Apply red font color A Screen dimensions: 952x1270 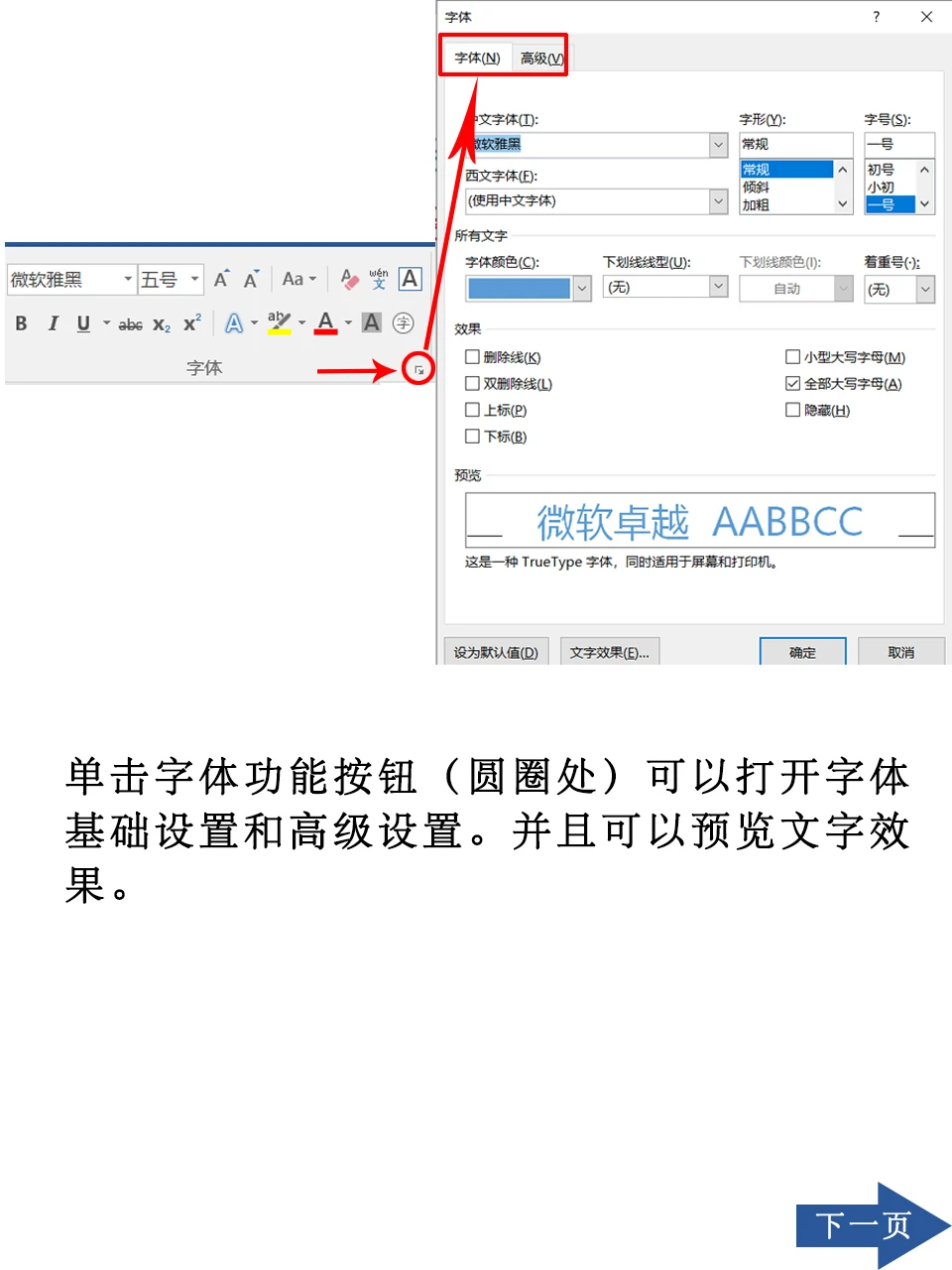pos(325,322)
